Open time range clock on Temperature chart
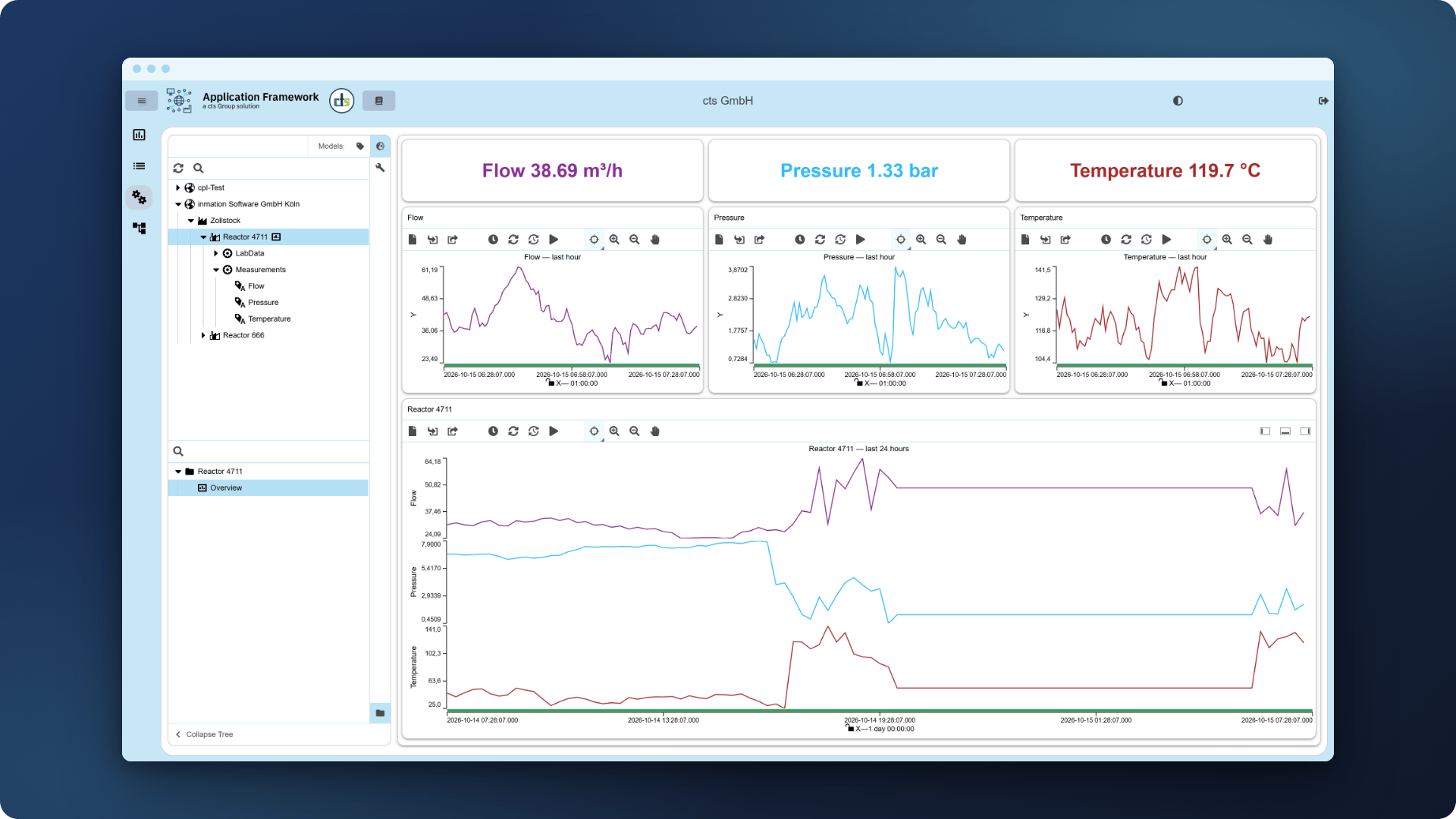The height and width of the screenshot is (819, 1456). 1106,240
